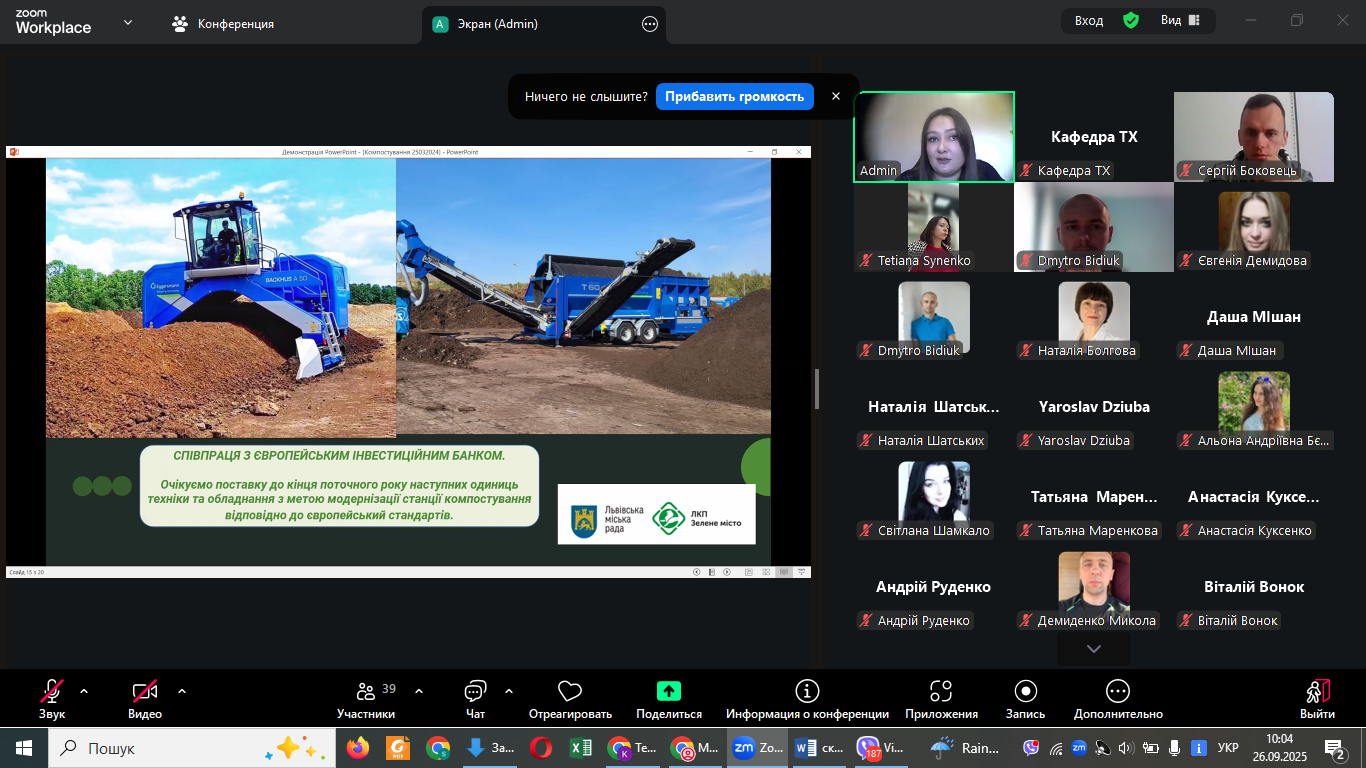The image size is (1366, 768).
Task: Open the Apps icon
Action: pos(940,691)
